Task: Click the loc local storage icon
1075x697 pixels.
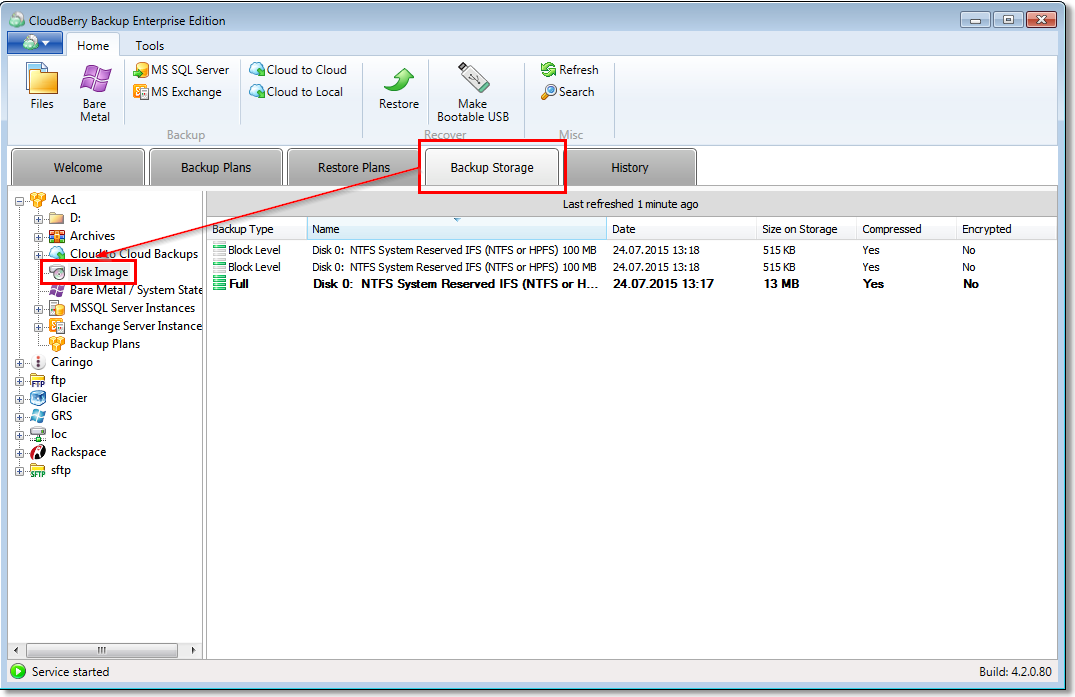Action: pyautogui.click(x=38, y=434)
